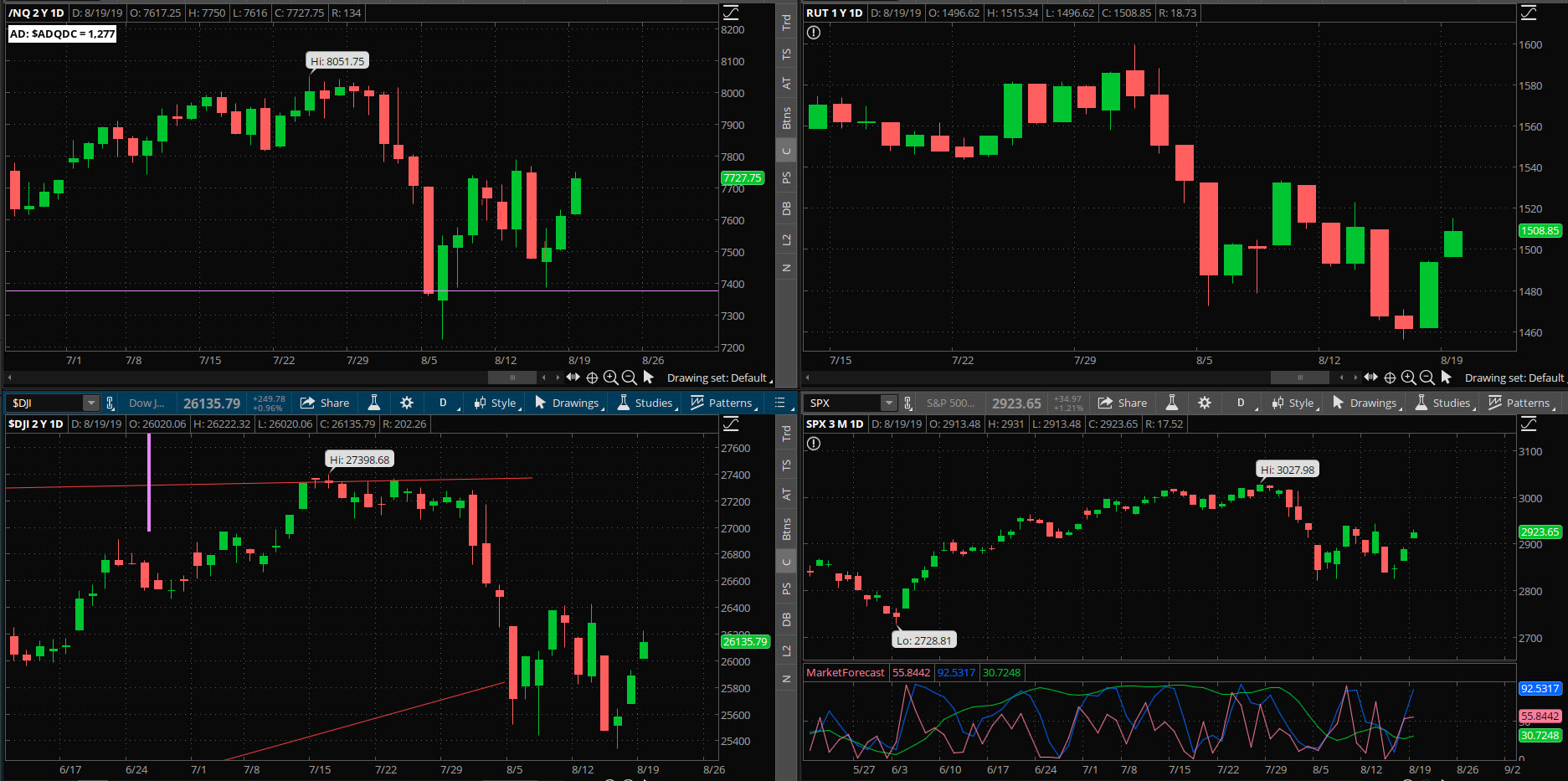Screen dimensions: 1568x781
Task: Open the Studies menu on $DJI chart
Action: tap(647, 403)
